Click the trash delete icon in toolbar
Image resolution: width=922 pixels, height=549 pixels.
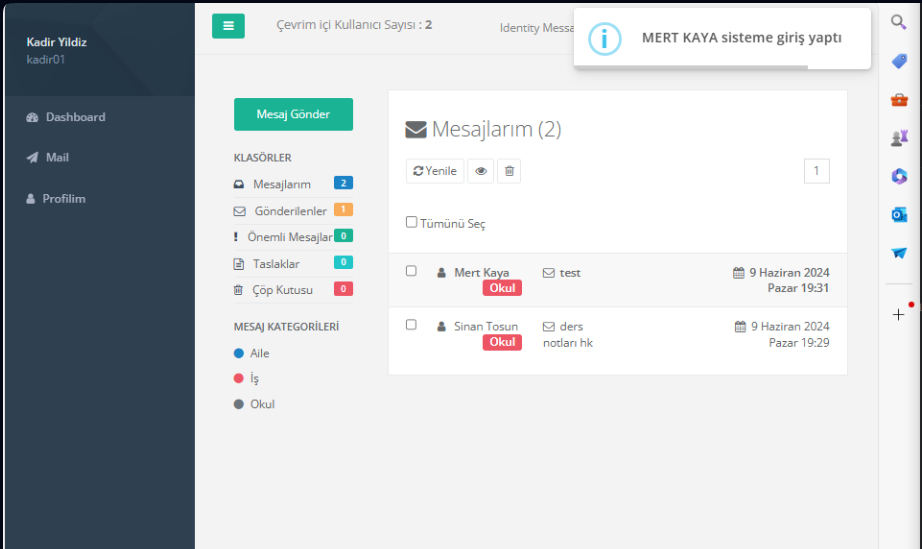(x=509, y=171)
